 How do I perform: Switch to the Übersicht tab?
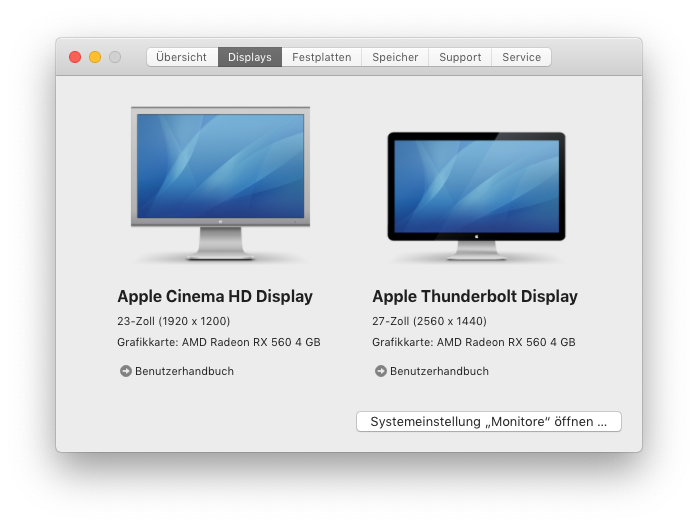[182, 57]
